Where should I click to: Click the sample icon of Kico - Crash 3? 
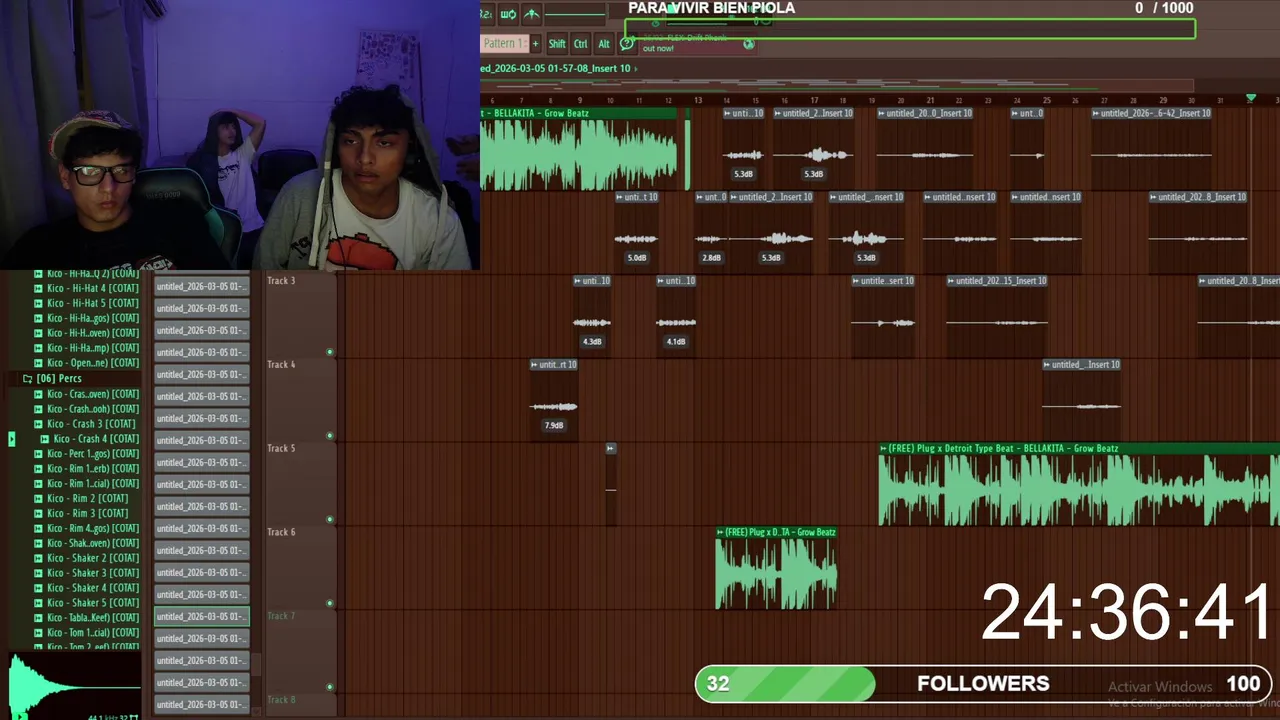(x=38, y=423)
